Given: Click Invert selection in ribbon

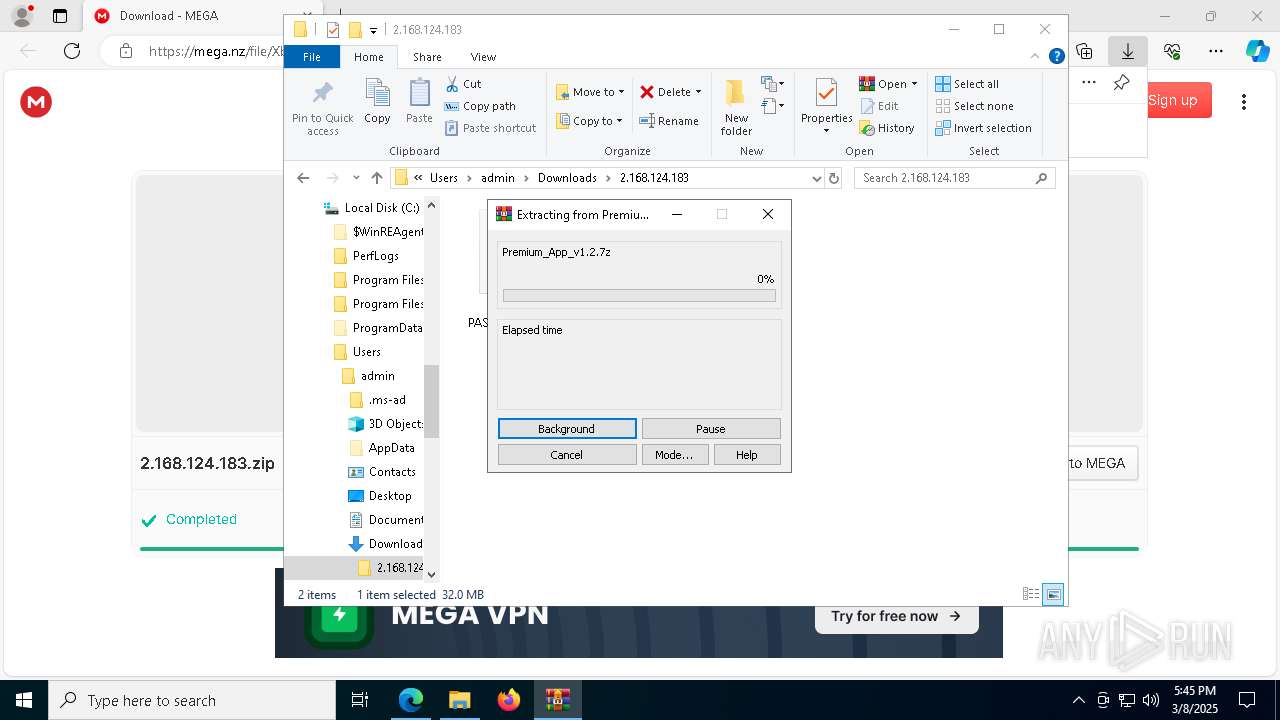Looking at the screenshot, I should point(983,128).
